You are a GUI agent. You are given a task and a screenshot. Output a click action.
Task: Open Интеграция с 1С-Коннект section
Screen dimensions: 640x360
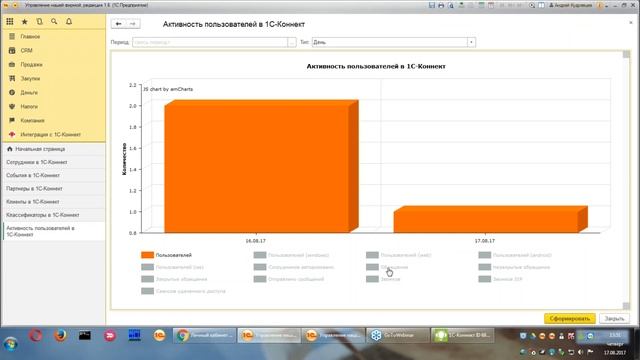(x=53, y=134)
